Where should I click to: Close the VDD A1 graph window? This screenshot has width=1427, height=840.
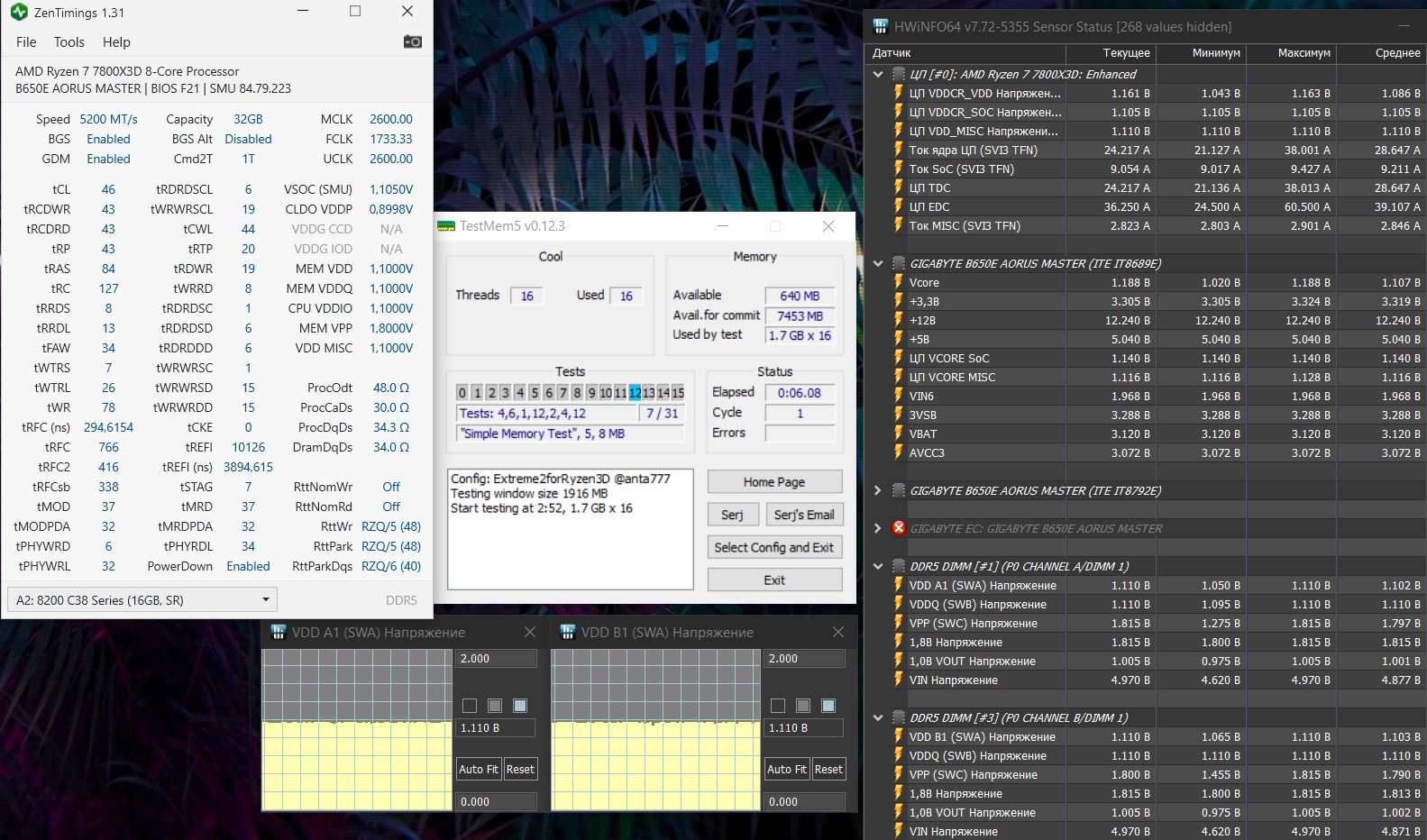[x=530, y=632]
